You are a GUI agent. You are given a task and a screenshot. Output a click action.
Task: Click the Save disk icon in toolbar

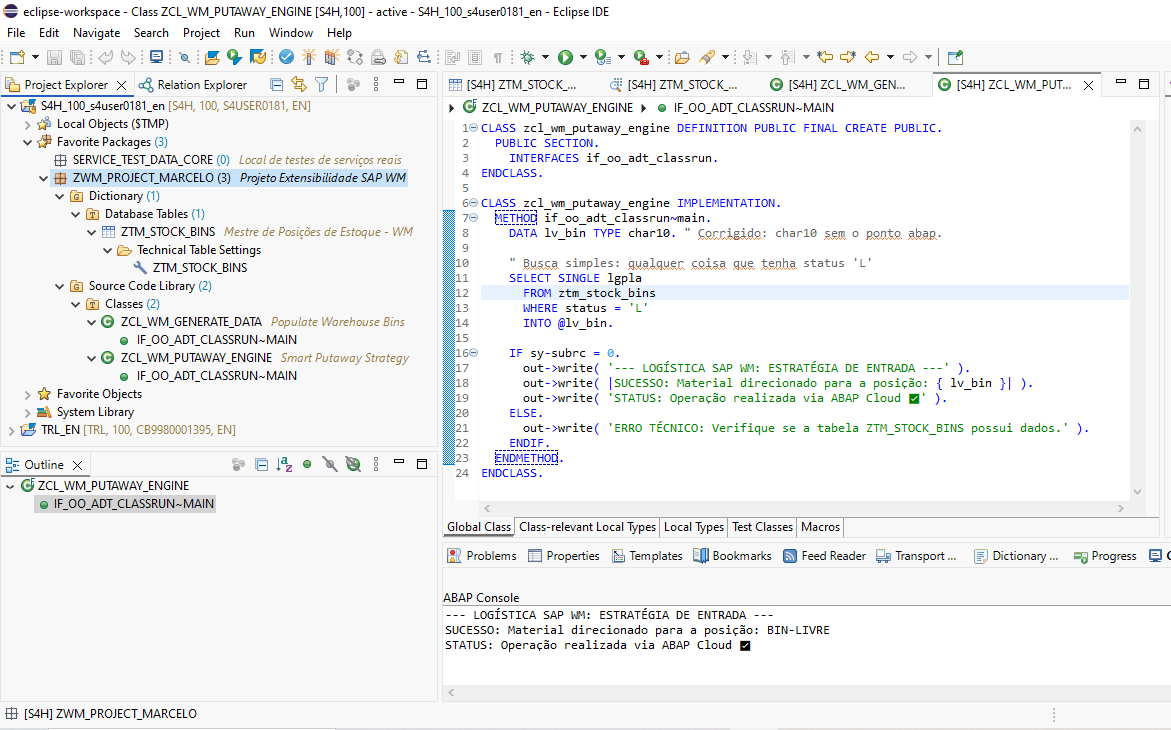coord(53,57)
